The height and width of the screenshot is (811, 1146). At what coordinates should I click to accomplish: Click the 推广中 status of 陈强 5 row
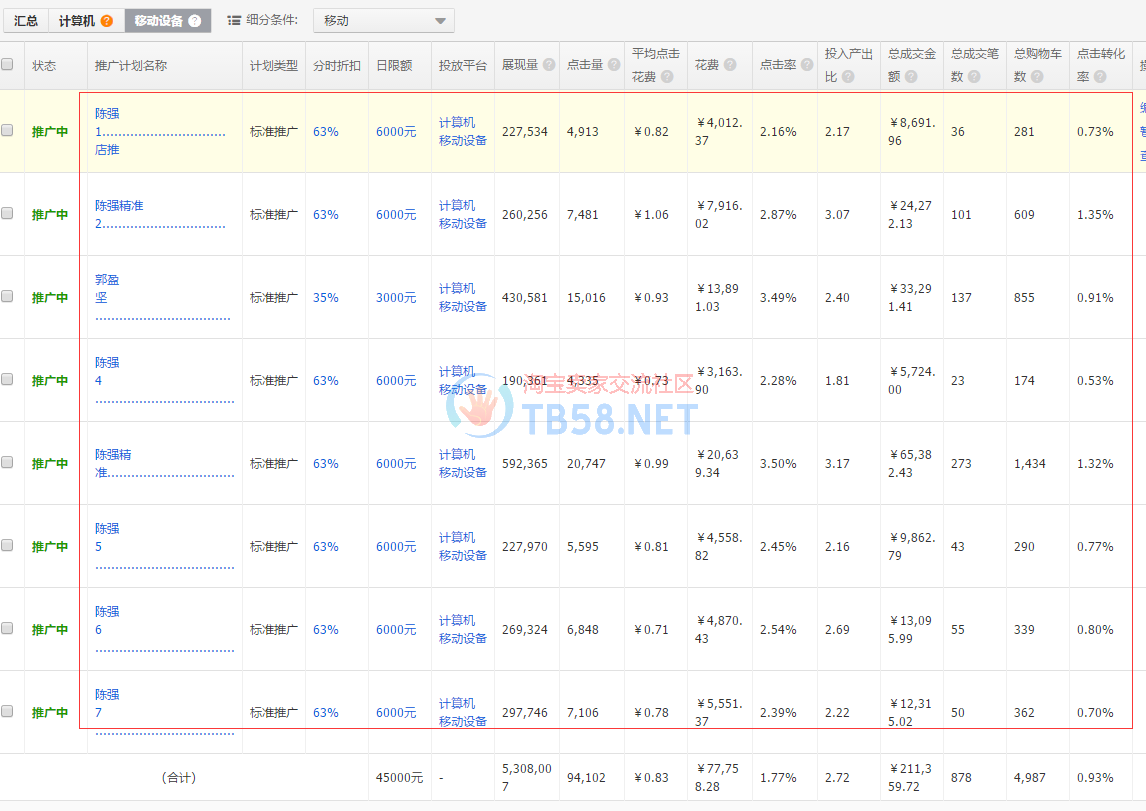coord(50,546)
